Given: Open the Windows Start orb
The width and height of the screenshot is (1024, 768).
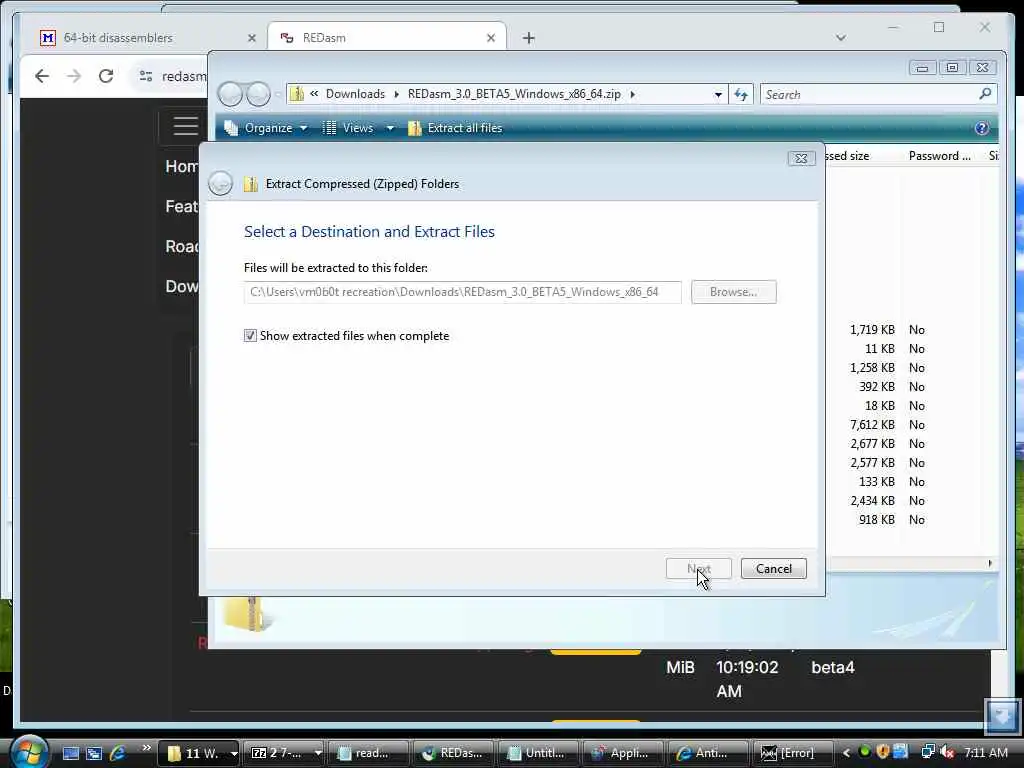Looking at the screenshot, I should pos(28,752).
